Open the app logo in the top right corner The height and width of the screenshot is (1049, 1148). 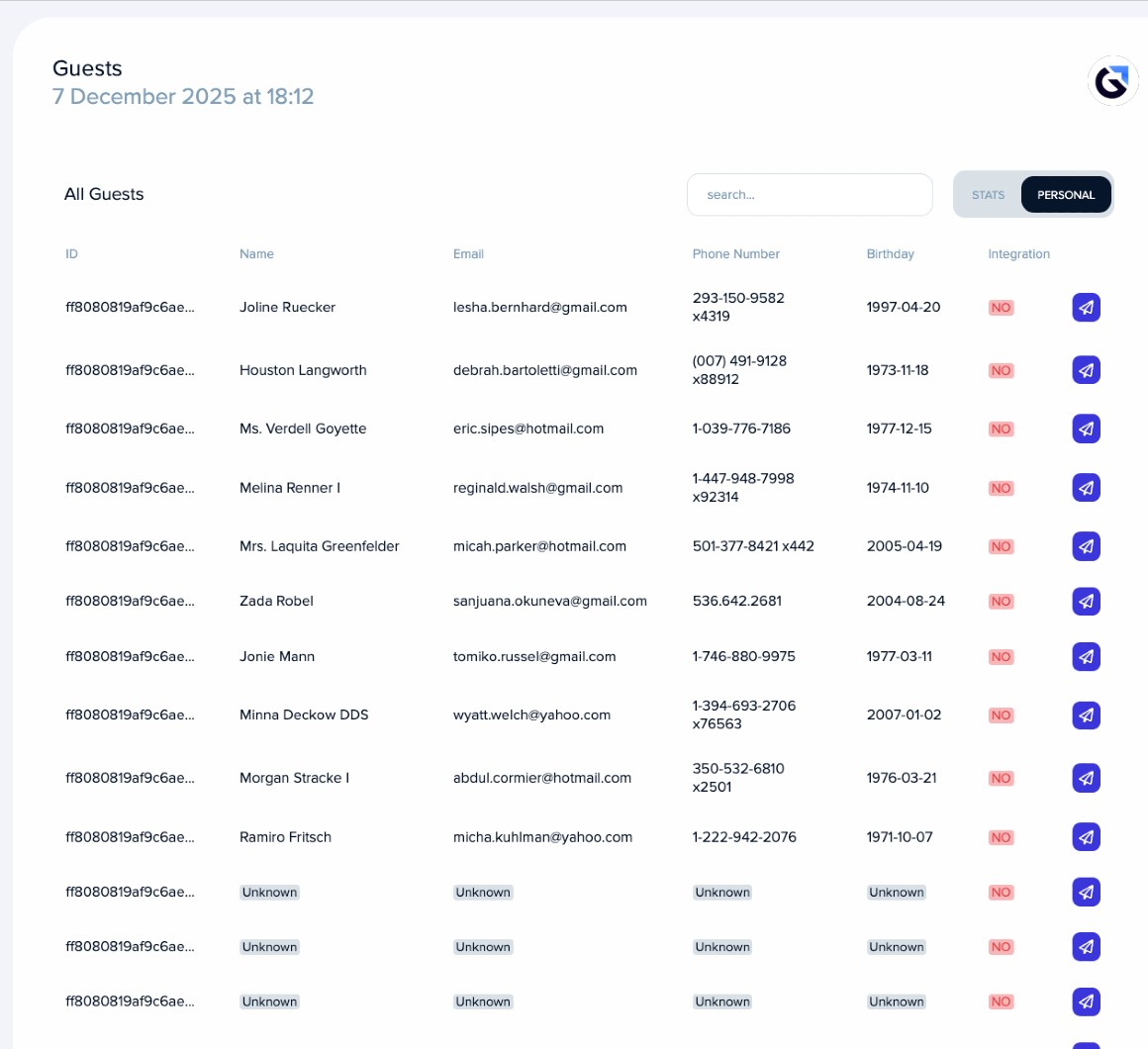(x=1112, y=81)
